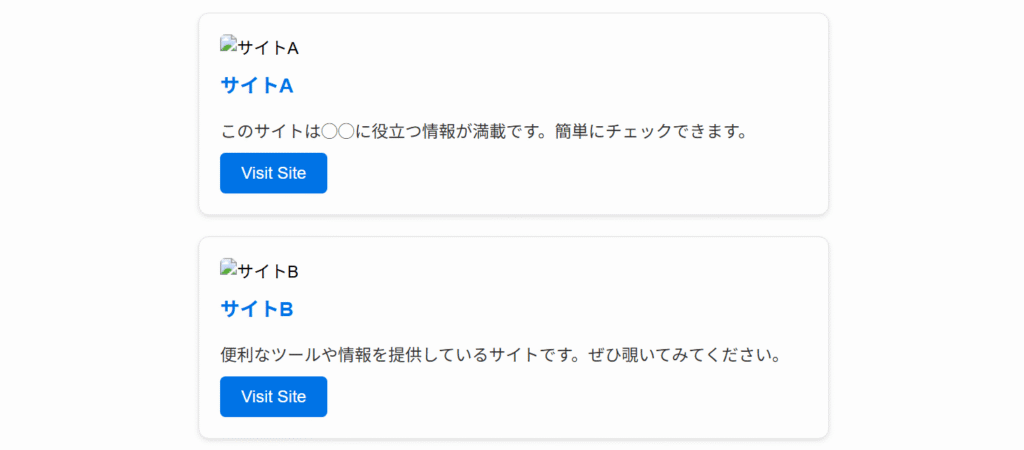Open the blue サイトA heading link
This screenshot has width=1024, height=450.
click(x=256, y=85)
